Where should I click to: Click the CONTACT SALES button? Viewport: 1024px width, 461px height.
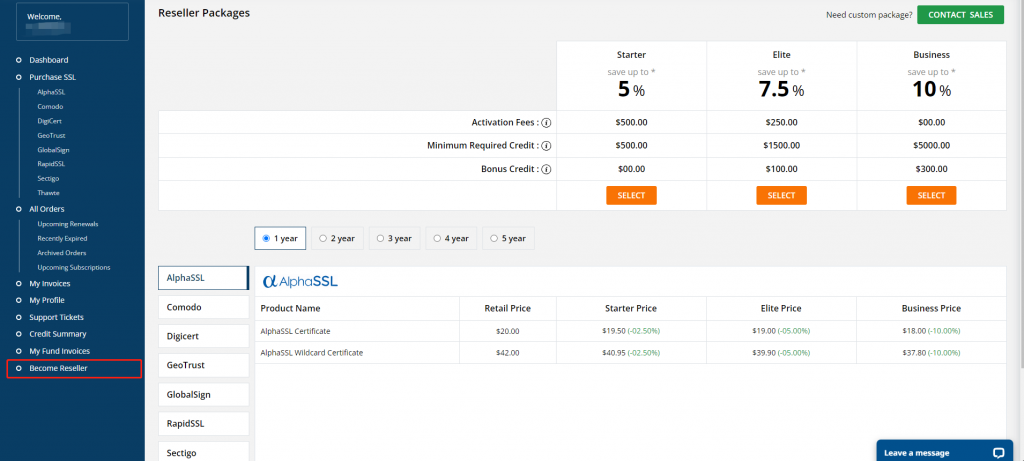960,15
